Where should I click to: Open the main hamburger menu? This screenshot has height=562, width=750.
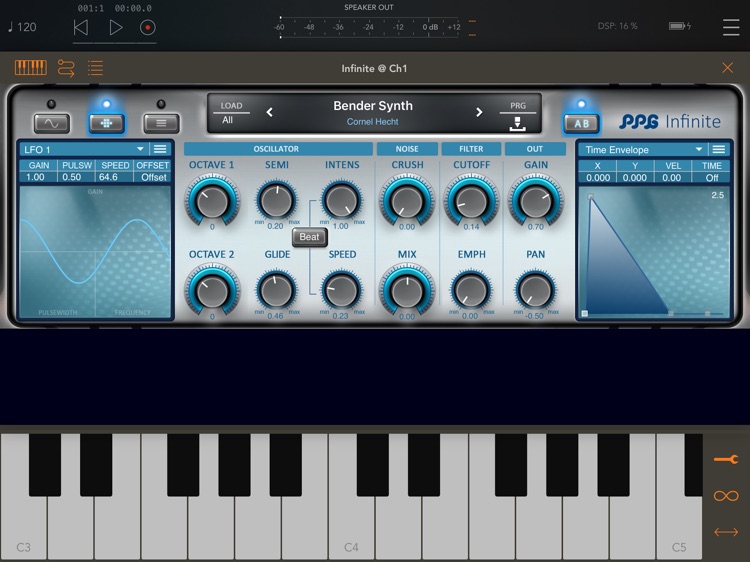coord(731,27)
